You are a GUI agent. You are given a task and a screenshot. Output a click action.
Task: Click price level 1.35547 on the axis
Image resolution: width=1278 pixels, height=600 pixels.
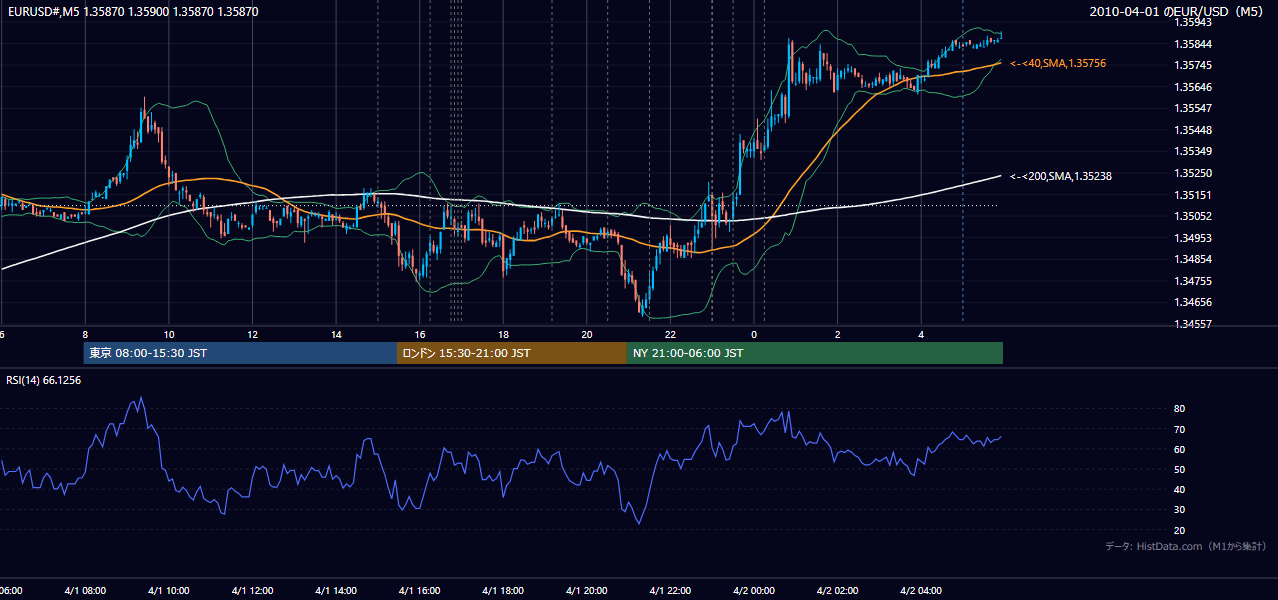(1192, 108)
